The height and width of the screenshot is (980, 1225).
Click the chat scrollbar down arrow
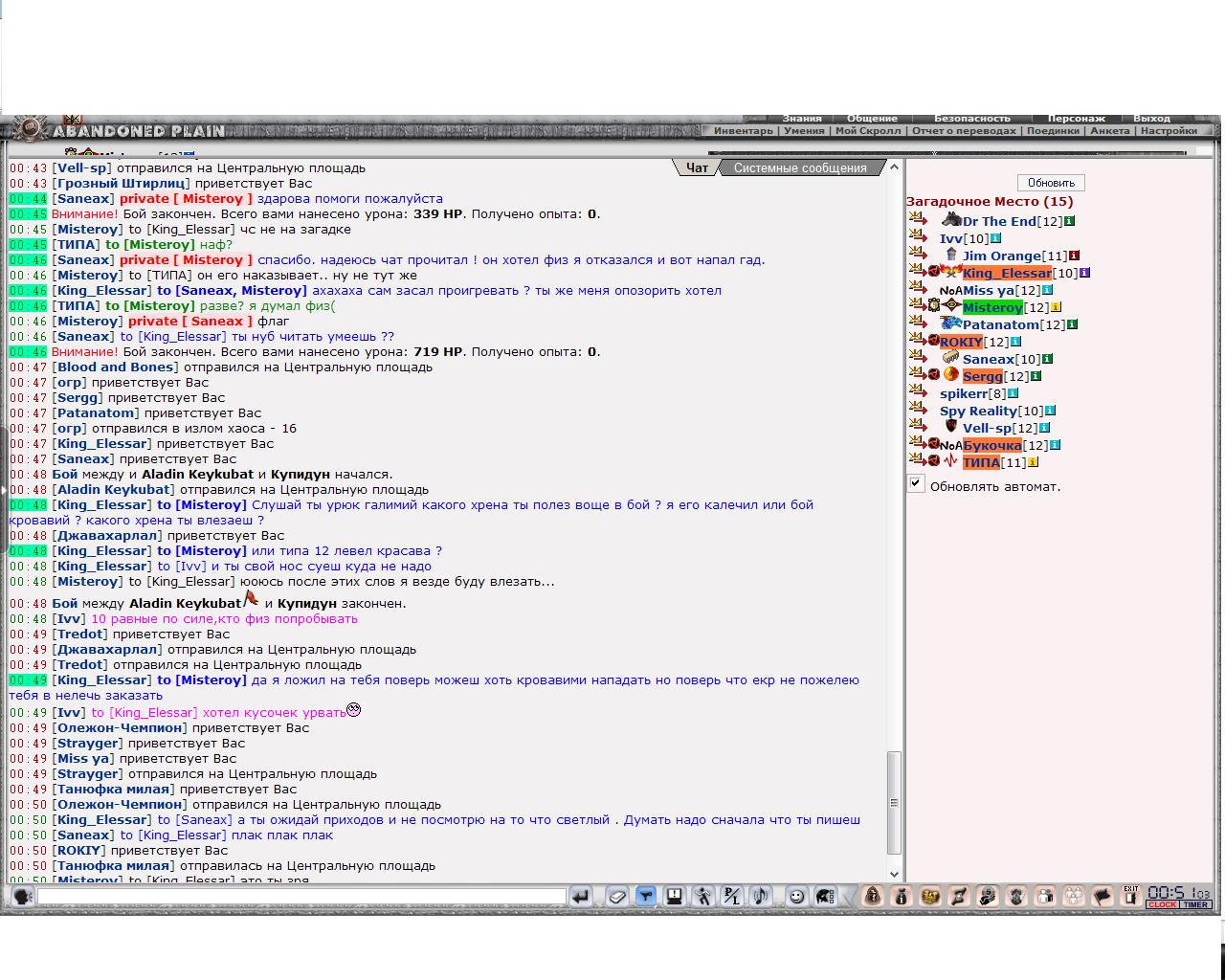pos(895,874)
